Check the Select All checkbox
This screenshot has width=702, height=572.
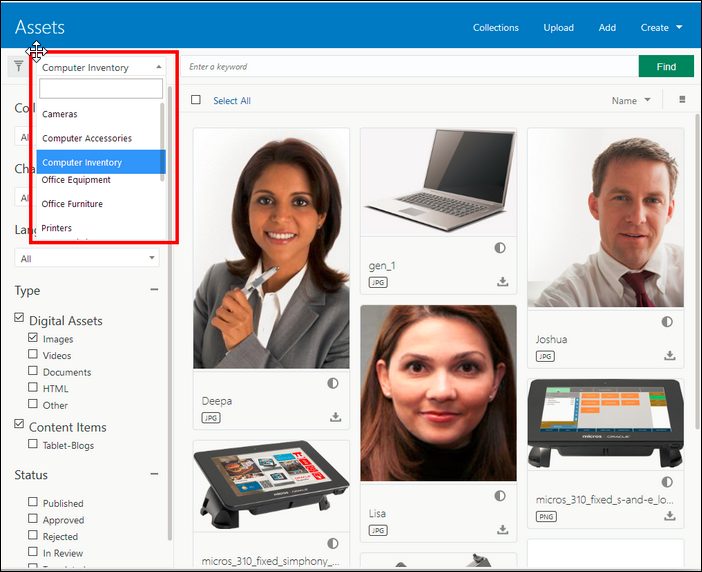tap(196, 99)
